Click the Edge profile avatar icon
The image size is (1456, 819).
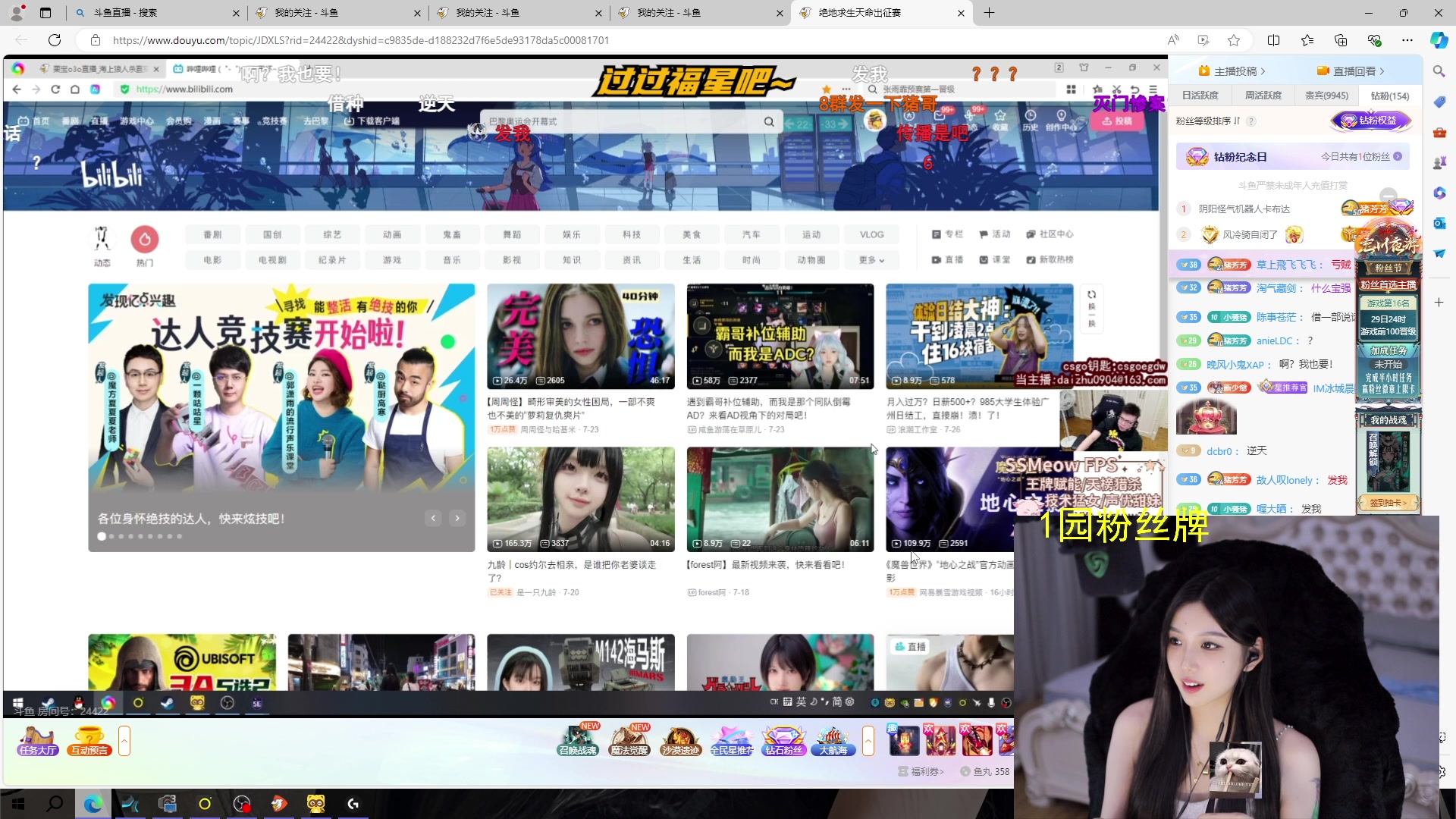click(18, 12)
